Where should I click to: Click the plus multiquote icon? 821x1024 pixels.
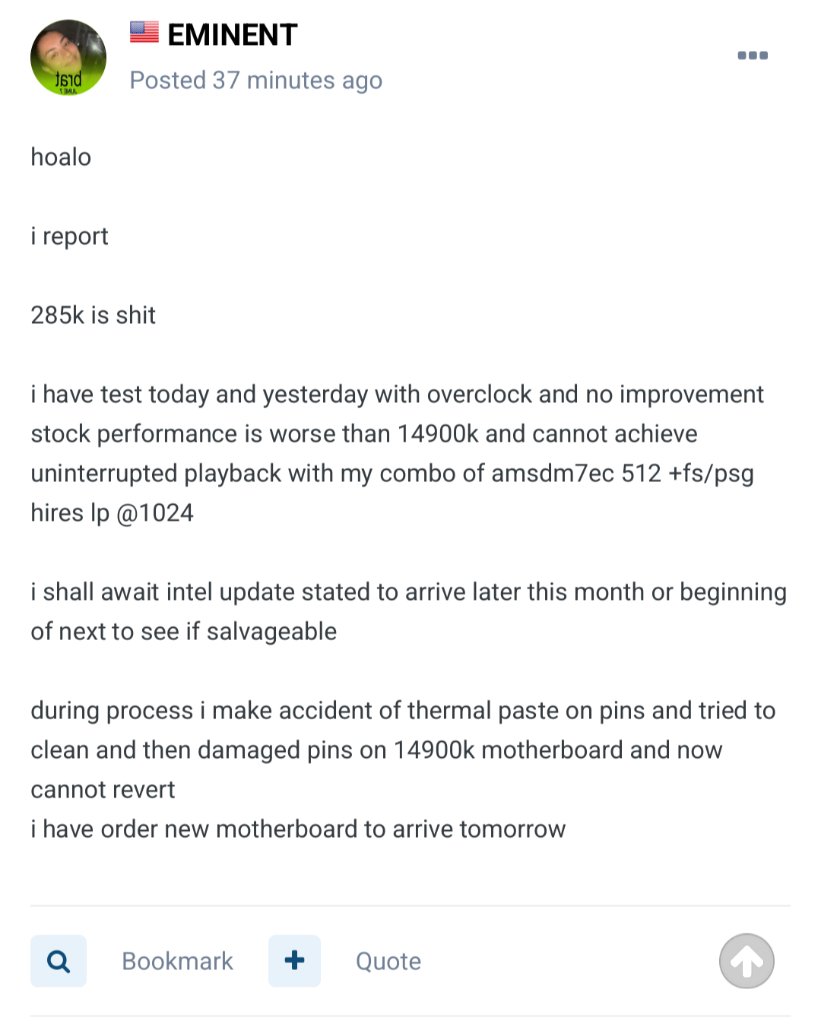tap(295, 961)
